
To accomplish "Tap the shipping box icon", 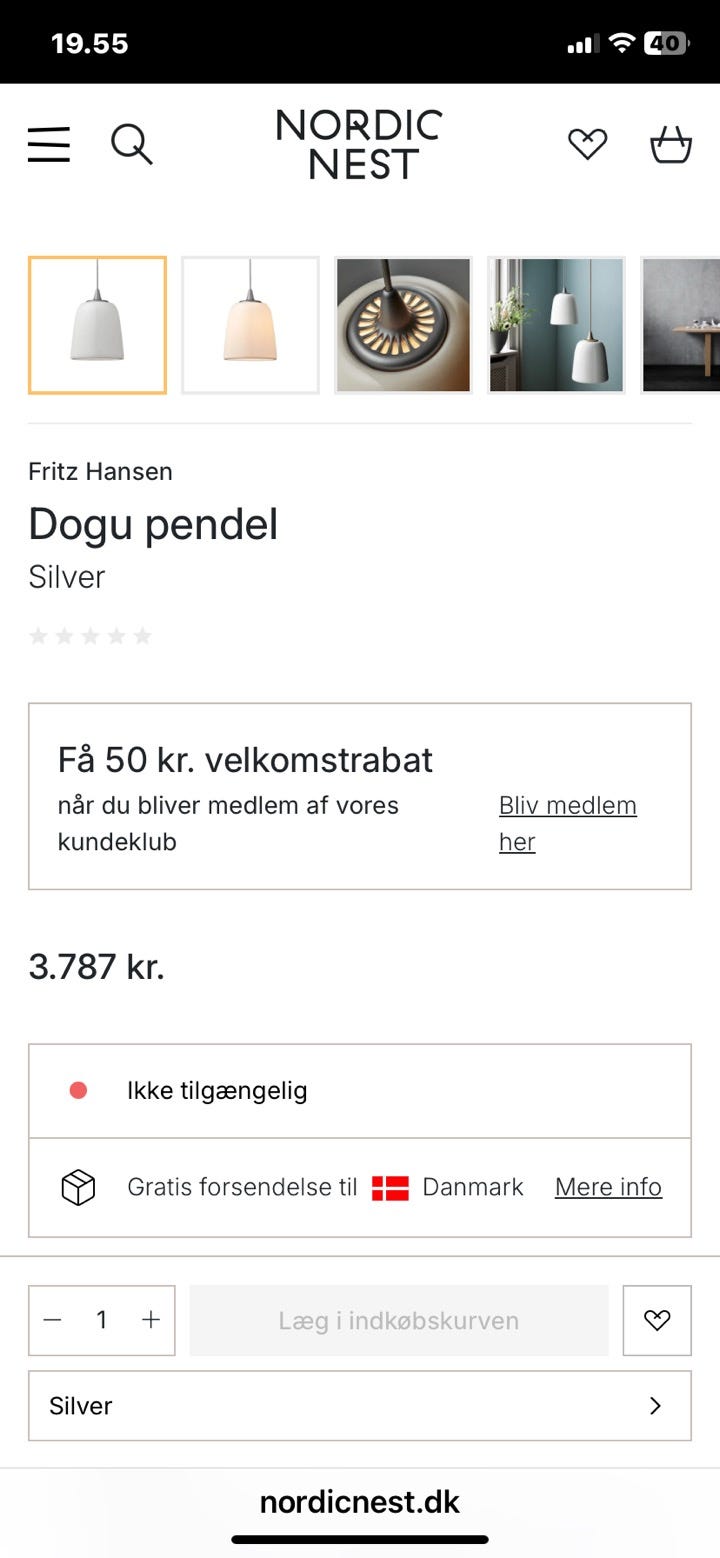I will [78, 1187].
